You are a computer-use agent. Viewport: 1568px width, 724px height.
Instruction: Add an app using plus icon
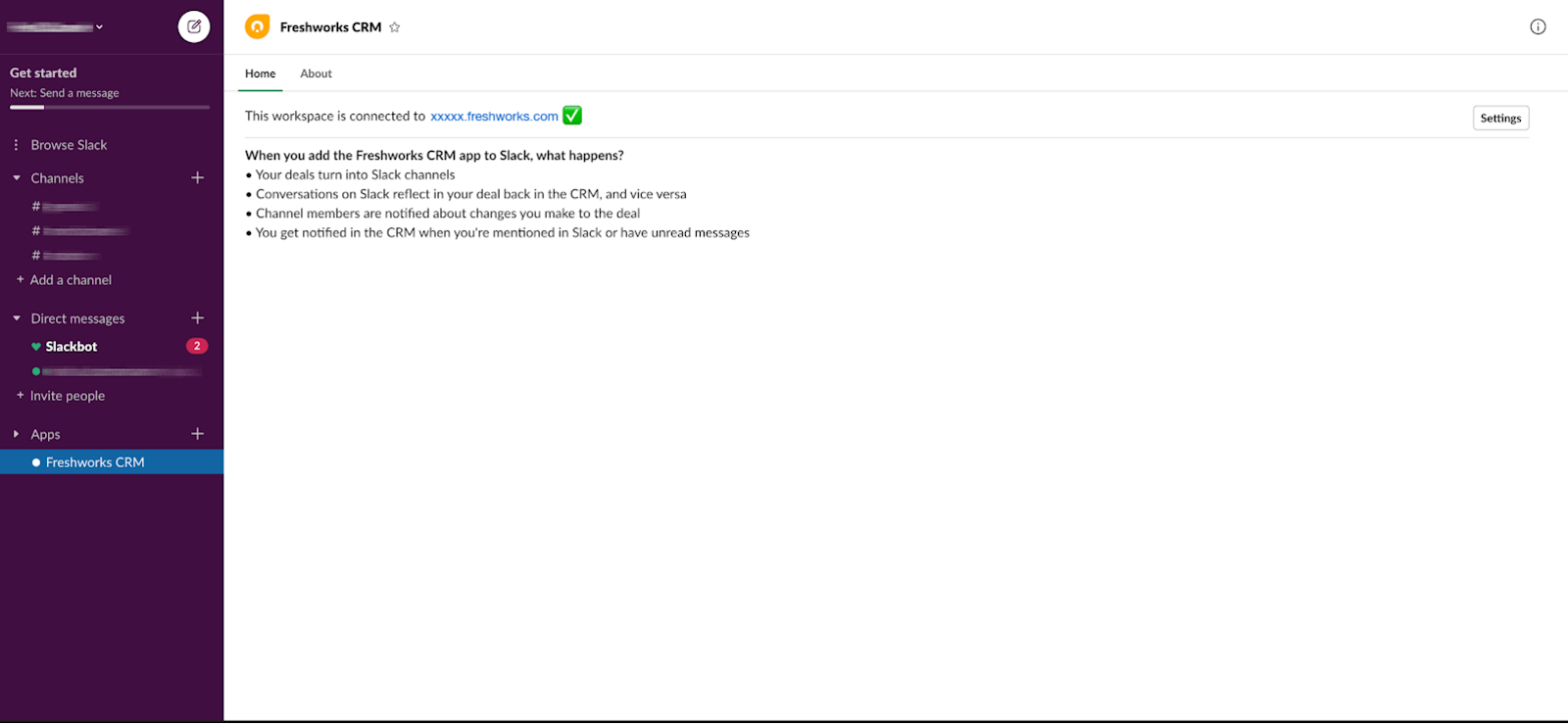(x=198, y=433)
